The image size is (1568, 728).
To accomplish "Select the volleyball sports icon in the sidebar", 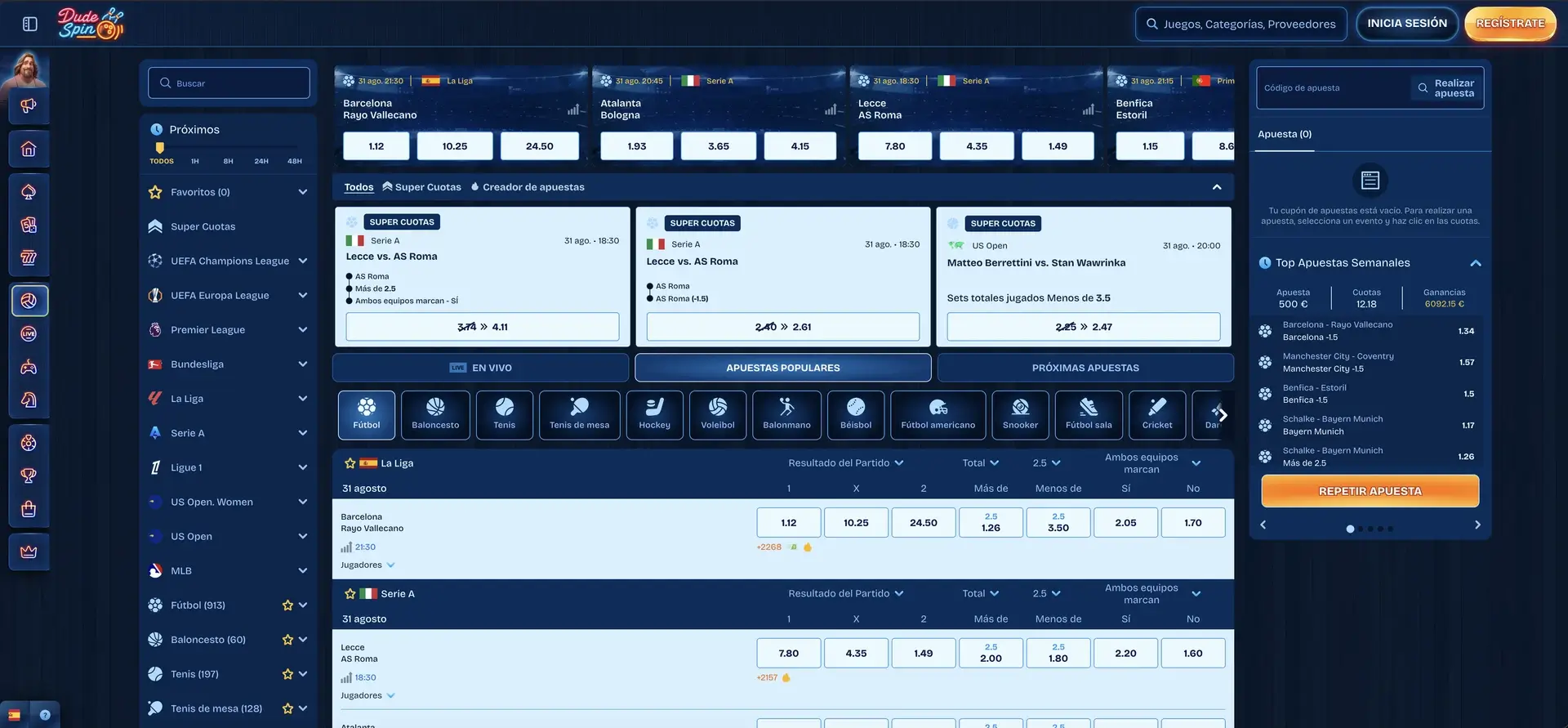I will (x=29, y=301).
